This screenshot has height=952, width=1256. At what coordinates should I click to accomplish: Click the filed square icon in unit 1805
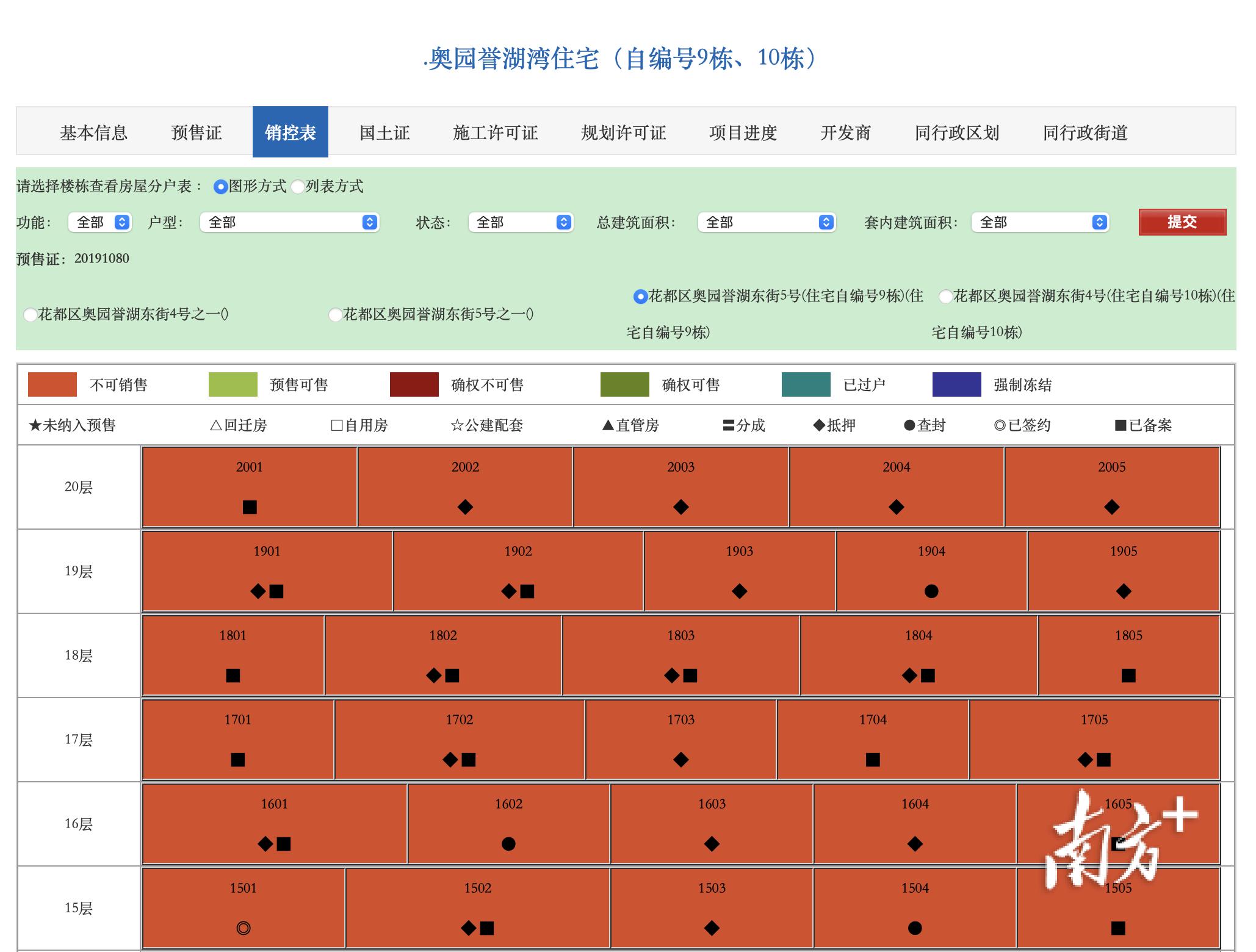(x=1128, y=676)
